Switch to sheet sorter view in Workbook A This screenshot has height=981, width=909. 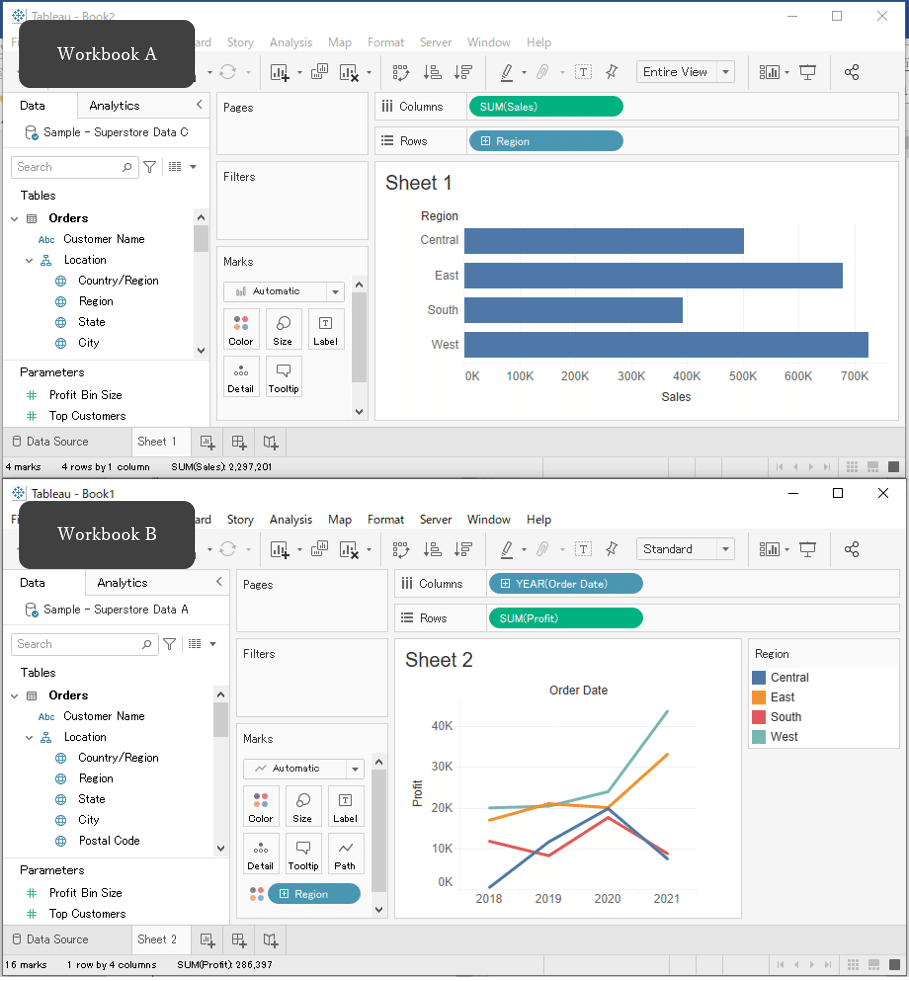[x=851, y=467]
